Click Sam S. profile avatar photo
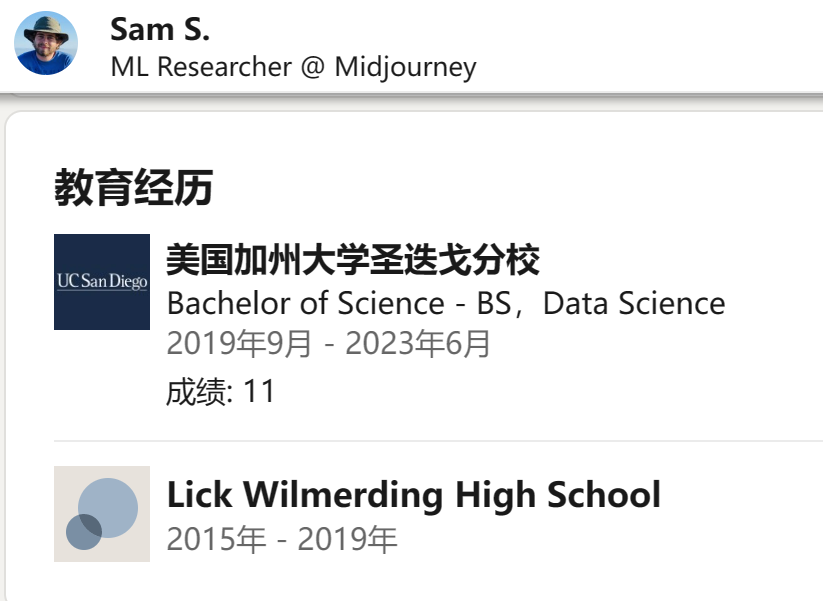Image resolution: width=823 pixels, height=601 pixels. [x=46, y=43]
